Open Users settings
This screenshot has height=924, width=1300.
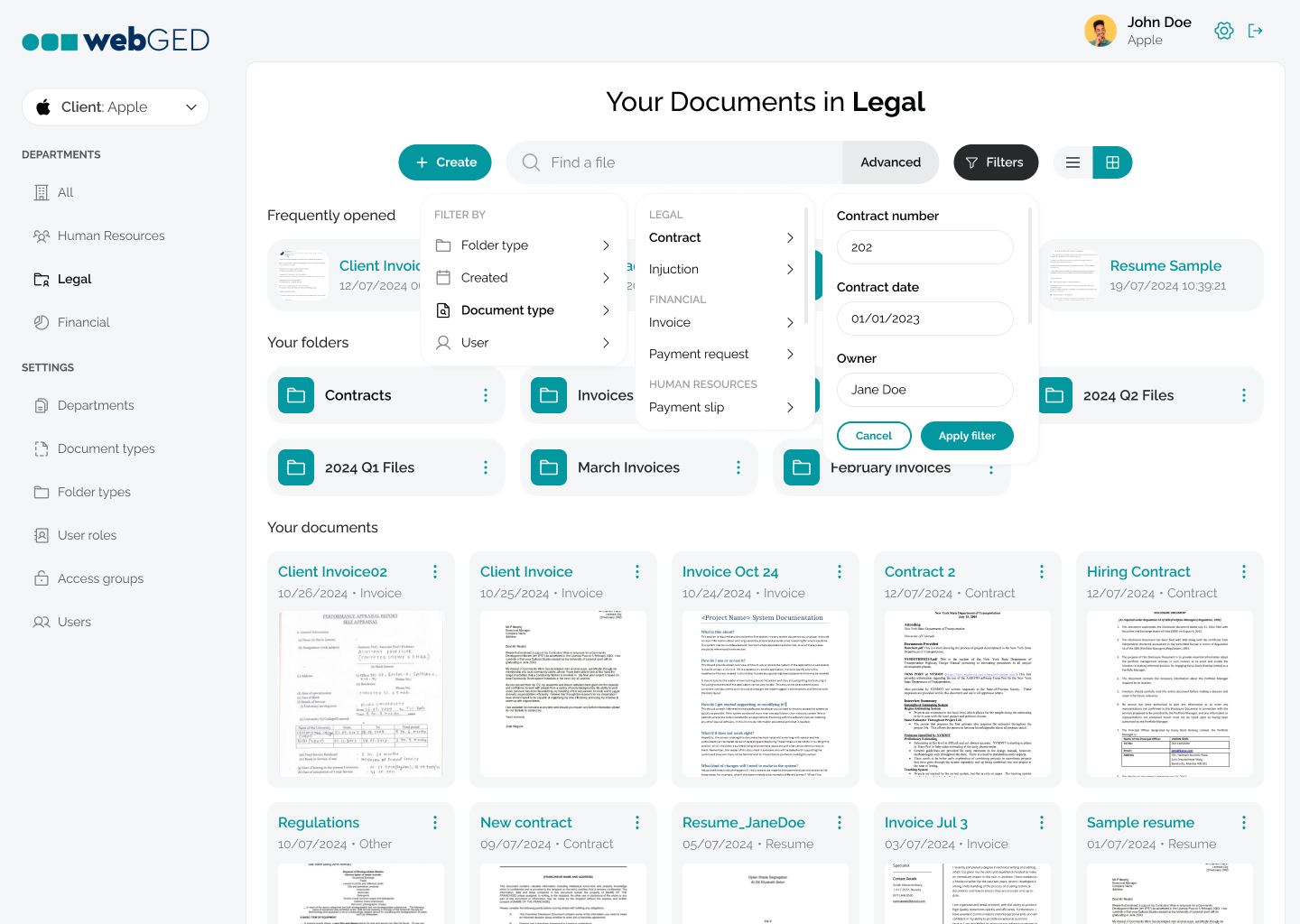tap(63, 622)
